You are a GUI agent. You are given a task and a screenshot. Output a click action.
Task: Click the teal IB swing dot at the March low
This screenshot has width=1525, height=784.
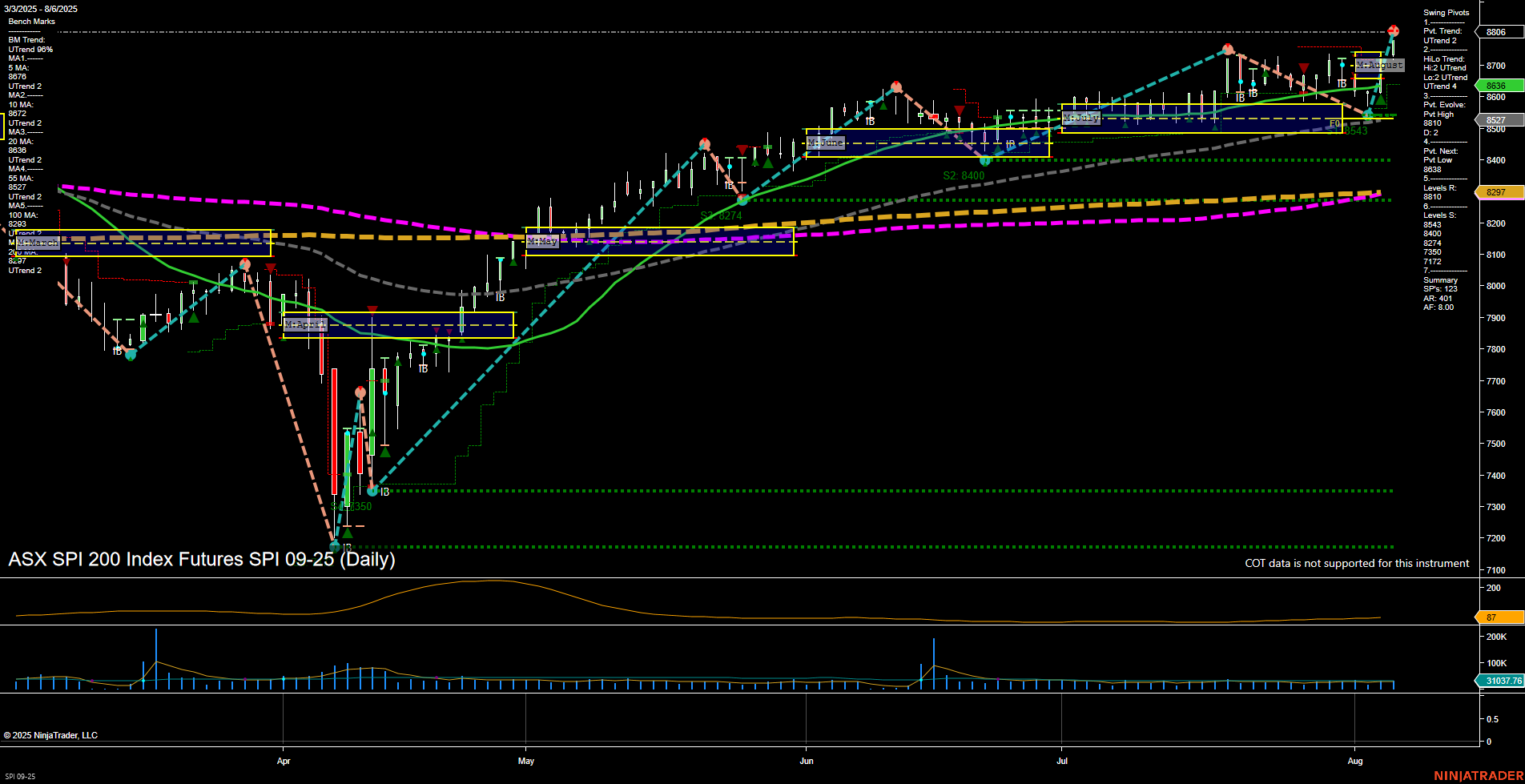[131, 355]
